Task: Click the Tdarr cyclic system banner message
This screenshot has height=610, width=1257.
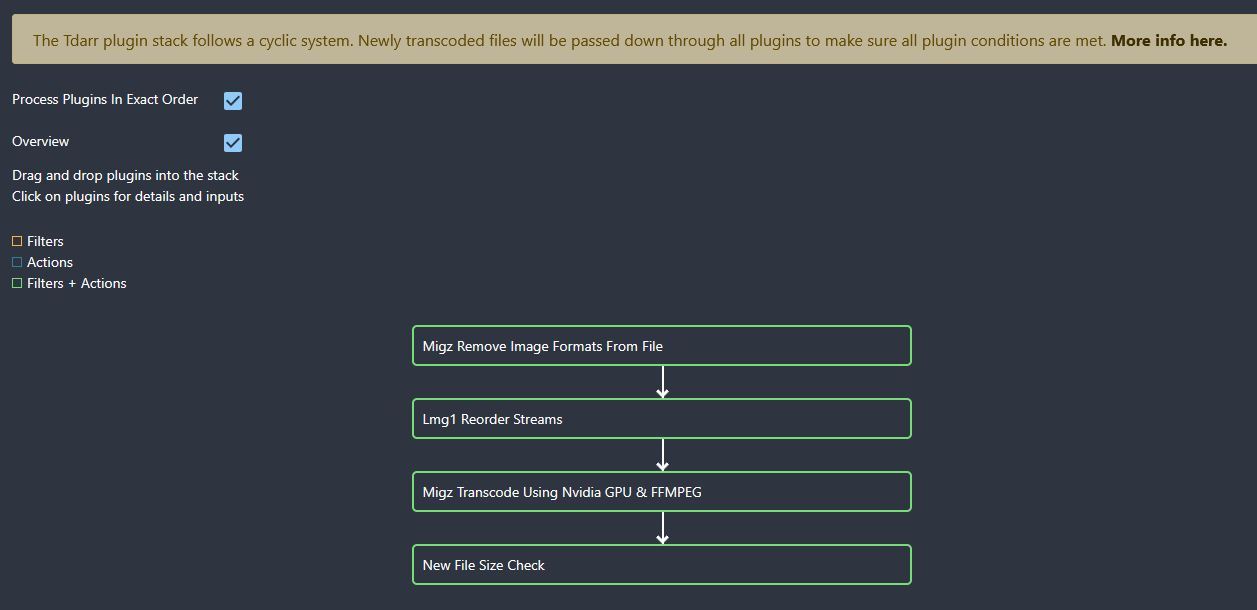Action: coord(570,41)
